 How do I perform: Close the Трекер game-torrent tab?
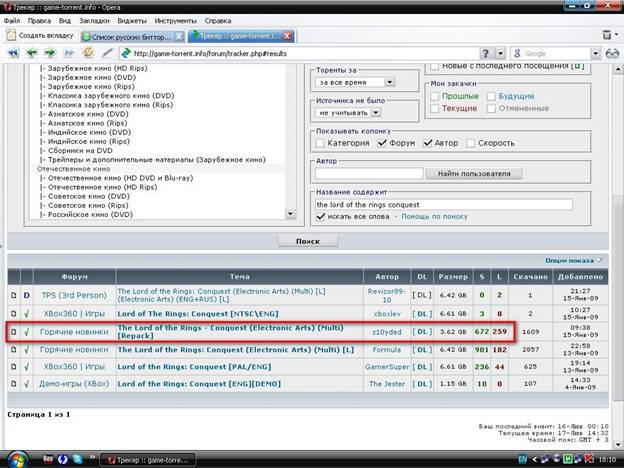(x=287, y=36)
